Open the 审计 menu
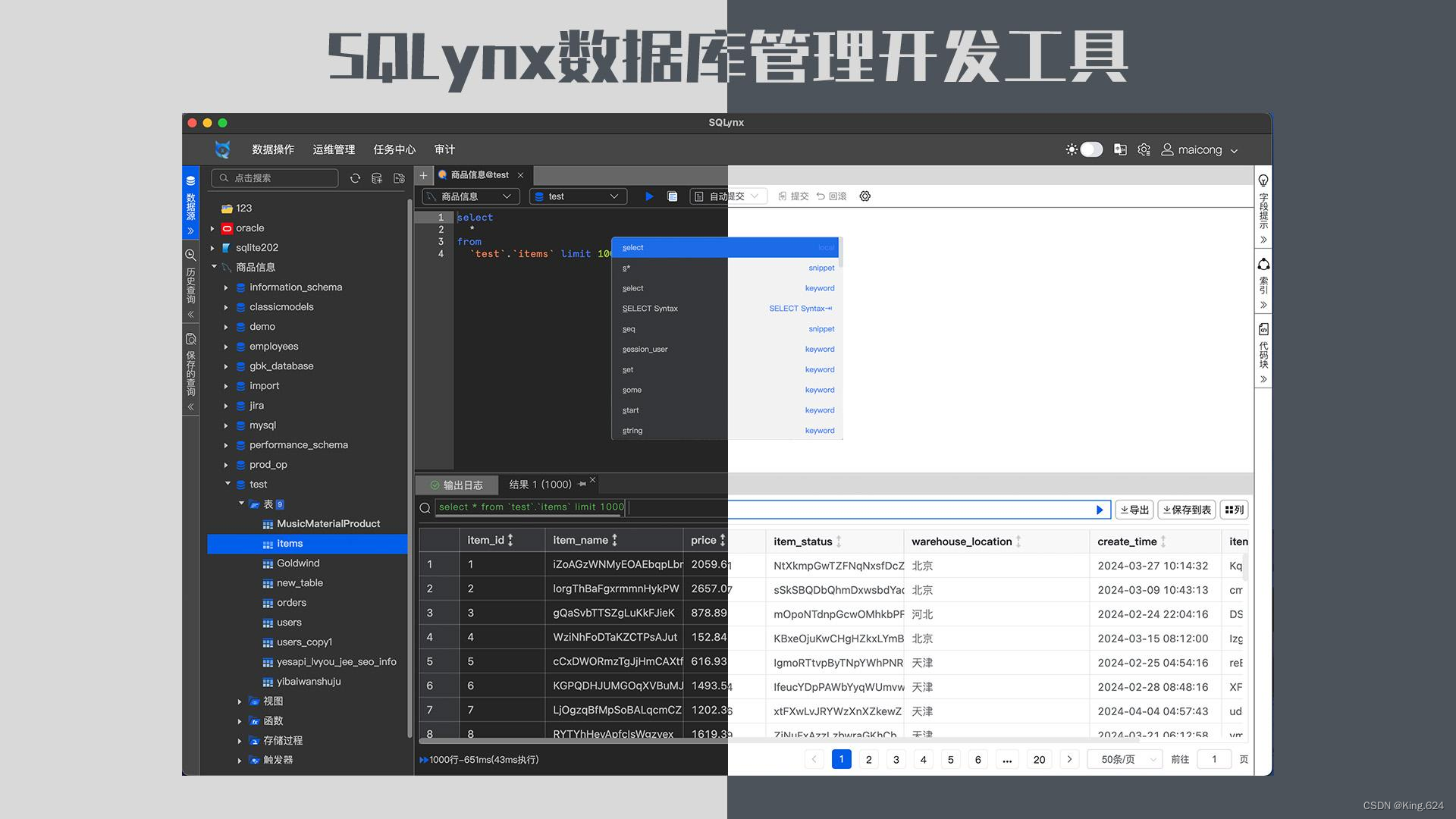1456x819 pixels. 444,149
